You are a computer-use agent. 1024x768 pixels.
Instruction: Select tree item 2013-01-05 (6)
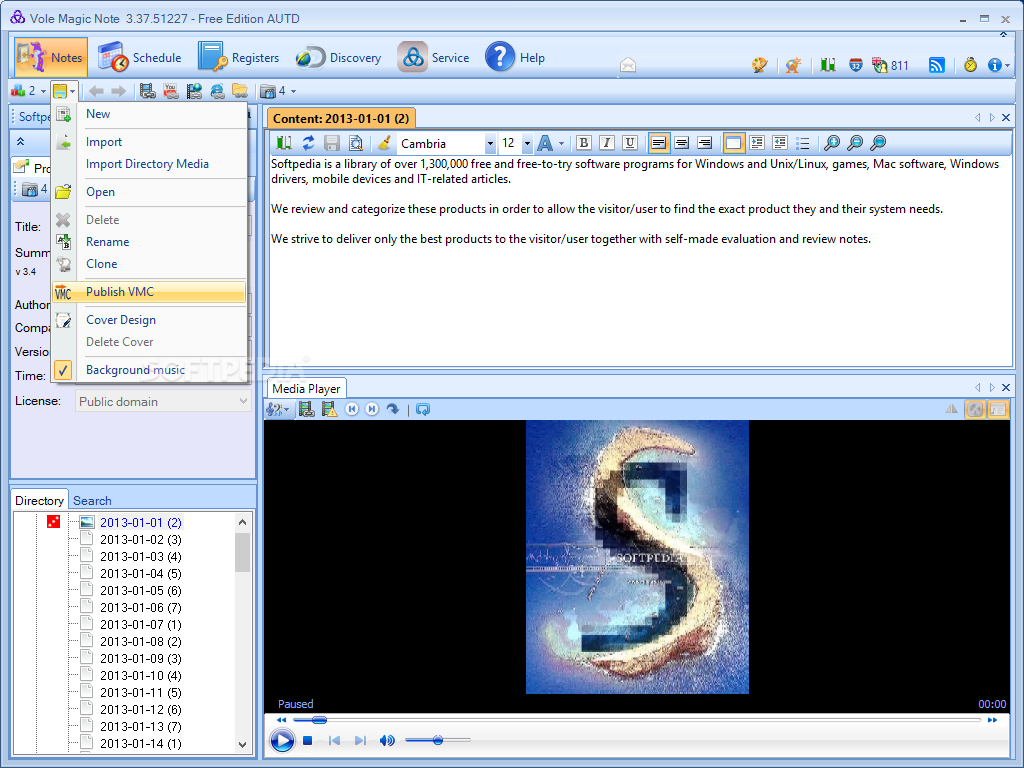140,590
